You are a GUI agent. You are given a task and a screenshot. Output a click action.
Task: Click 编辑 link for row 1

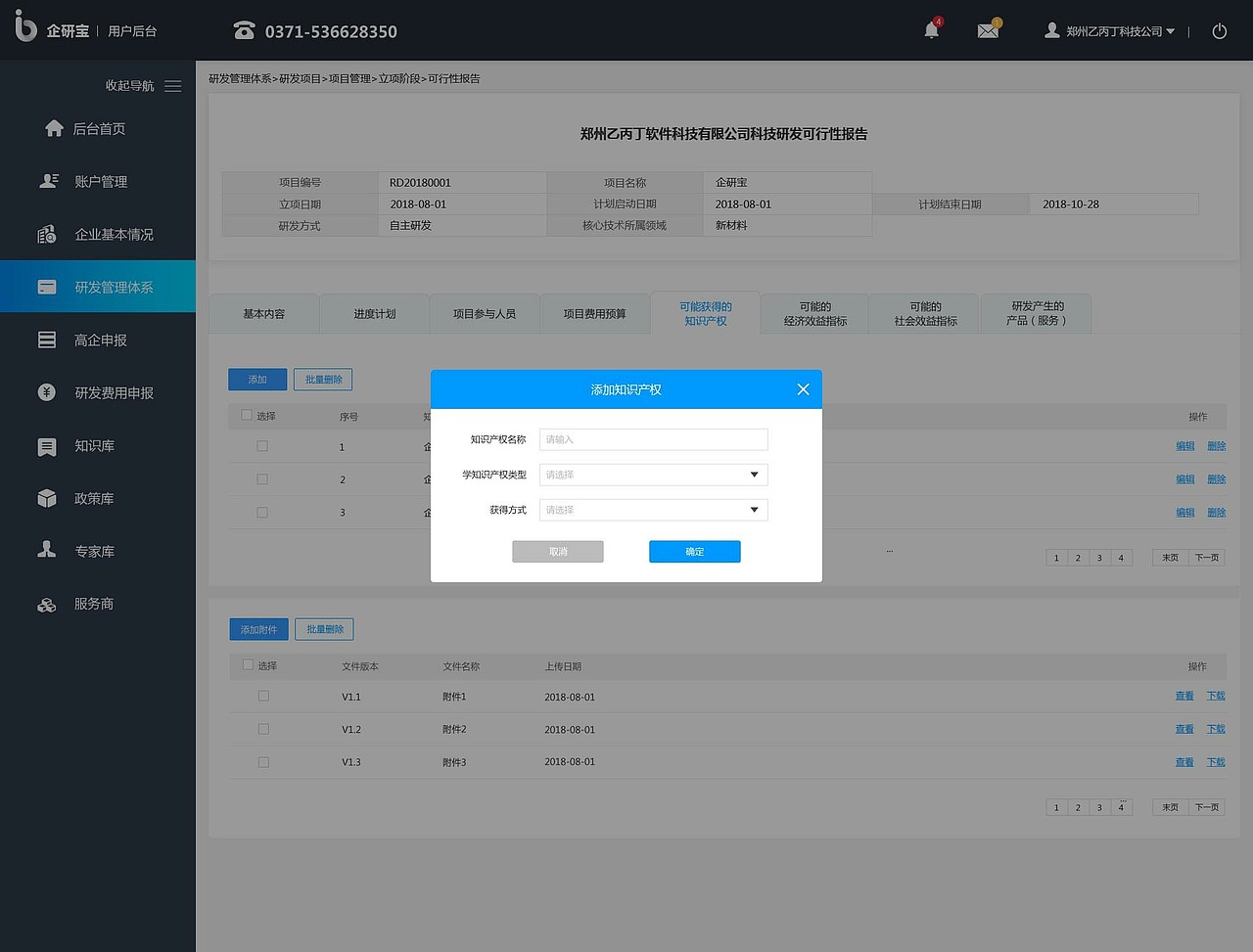1185,446
